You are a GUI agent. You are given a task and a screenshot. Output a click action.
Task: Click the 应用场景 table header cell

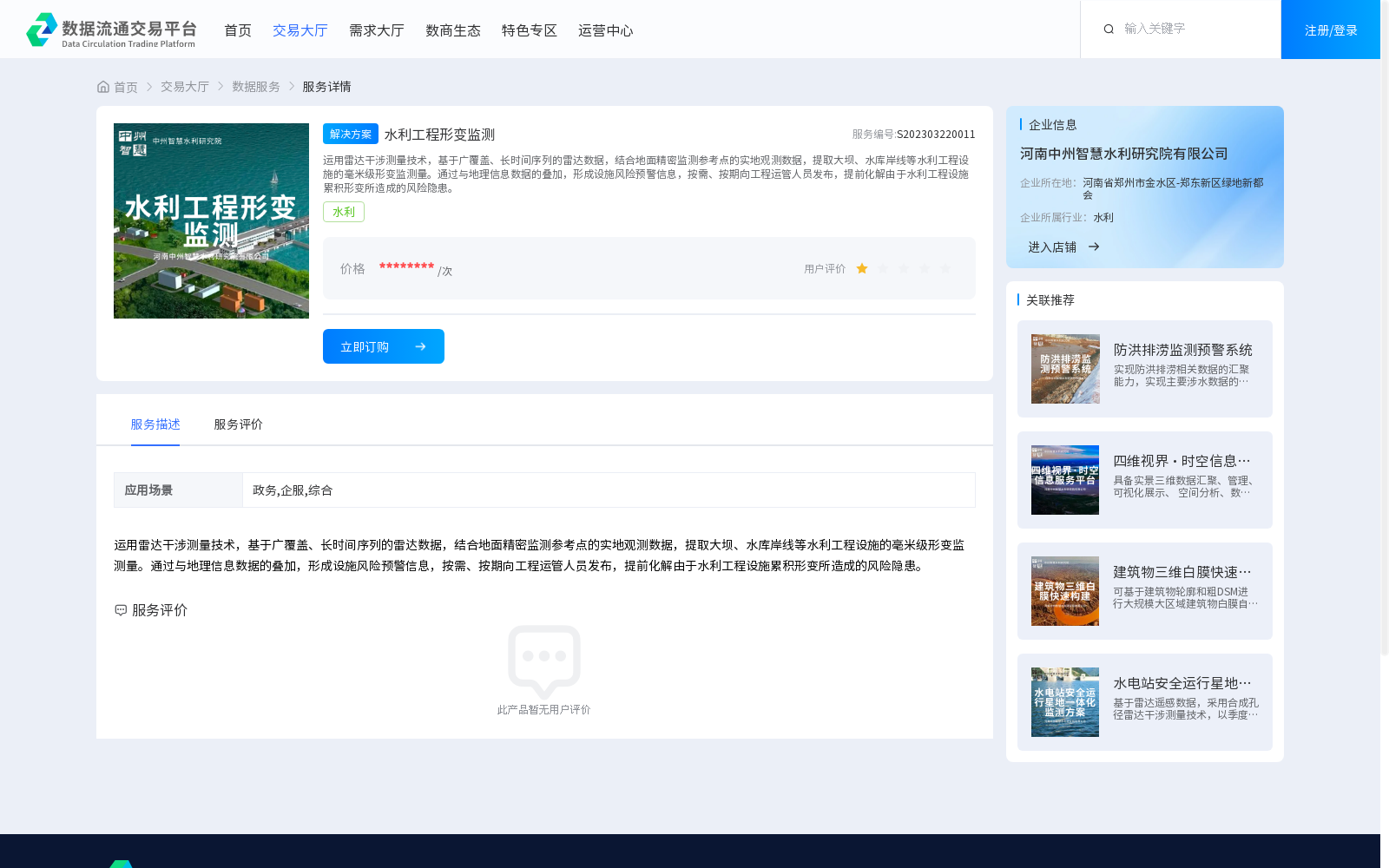coord(178,490)
